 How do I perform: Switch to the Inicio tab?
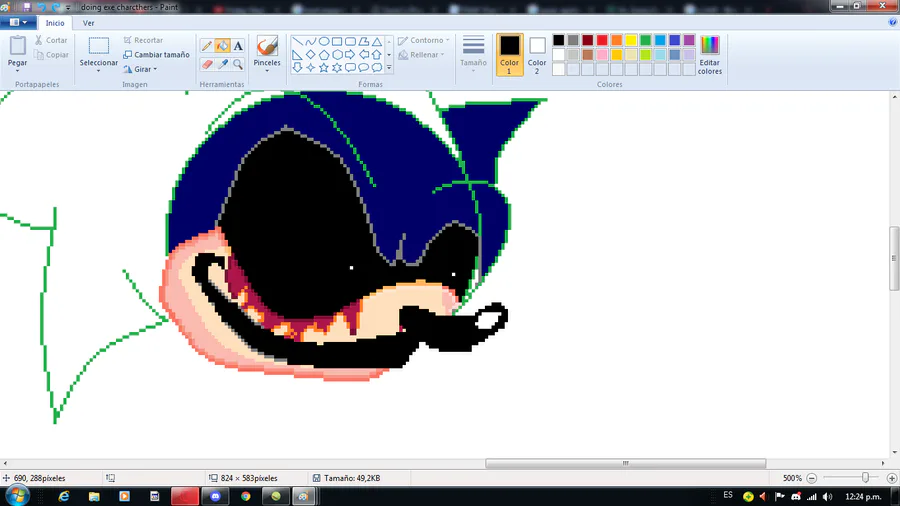(x=55, y=23)
